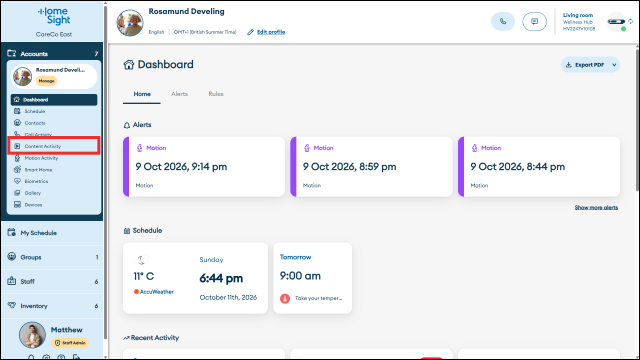Image resolution: width=640 pixels, height=360 pixels.
Task: Click Rosamund Develing's header profile photo
Action: point(130,22)
